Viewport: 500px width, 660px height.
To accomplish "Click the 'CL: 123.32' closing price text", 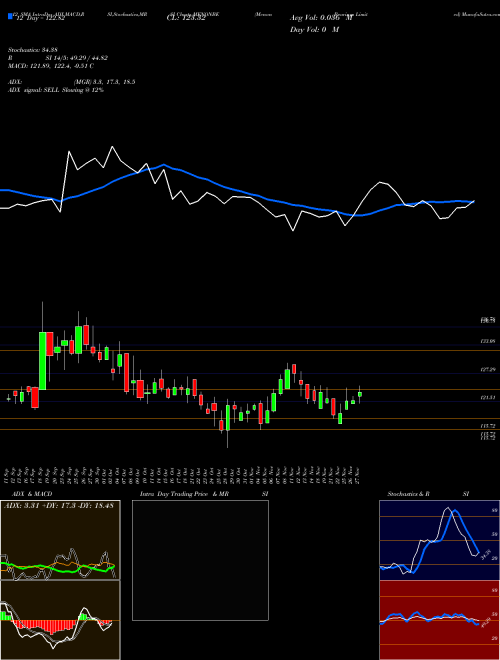I will [186, 19].
